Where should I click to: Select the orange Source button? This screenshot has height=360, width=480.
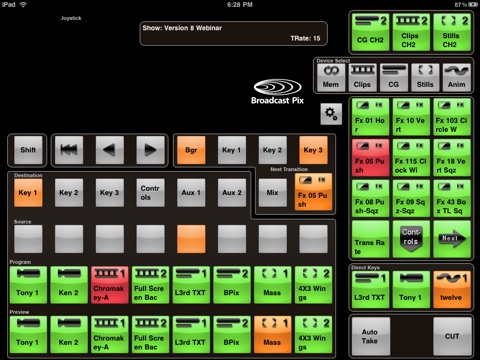(x=191, y=239)
